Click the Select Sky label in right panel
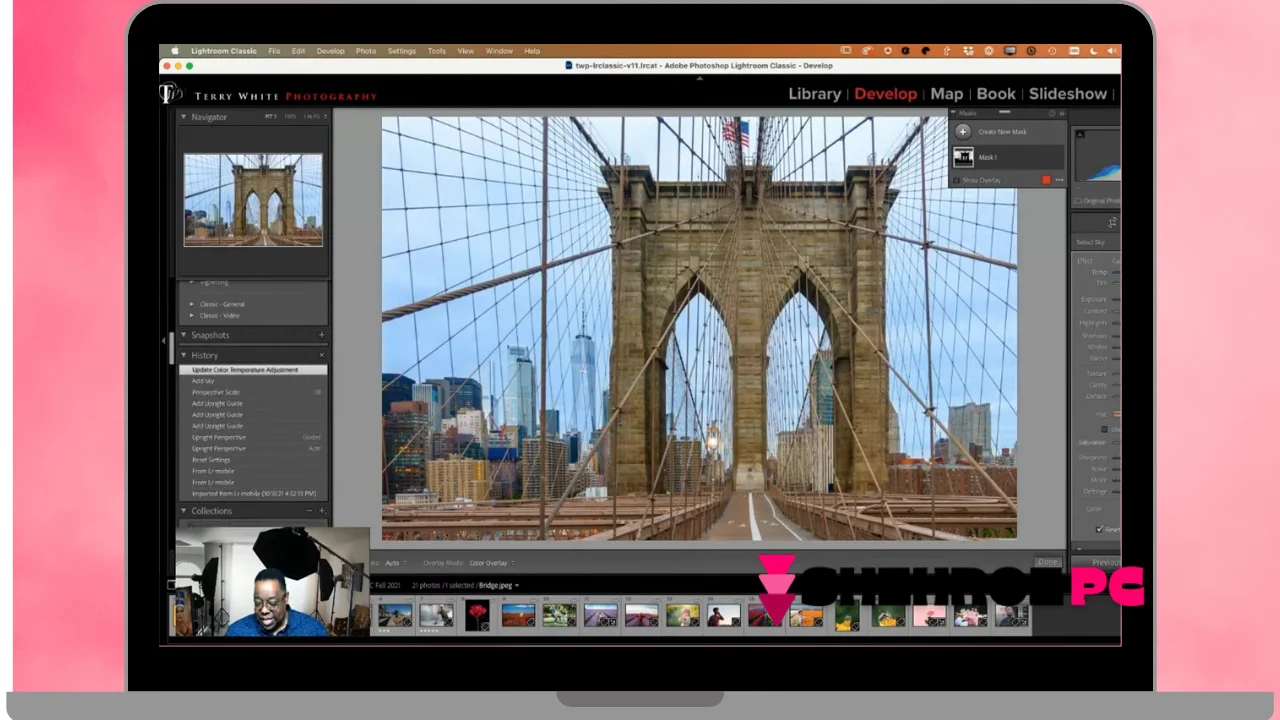This screenshot has height=720, width=1280. 1090,243
